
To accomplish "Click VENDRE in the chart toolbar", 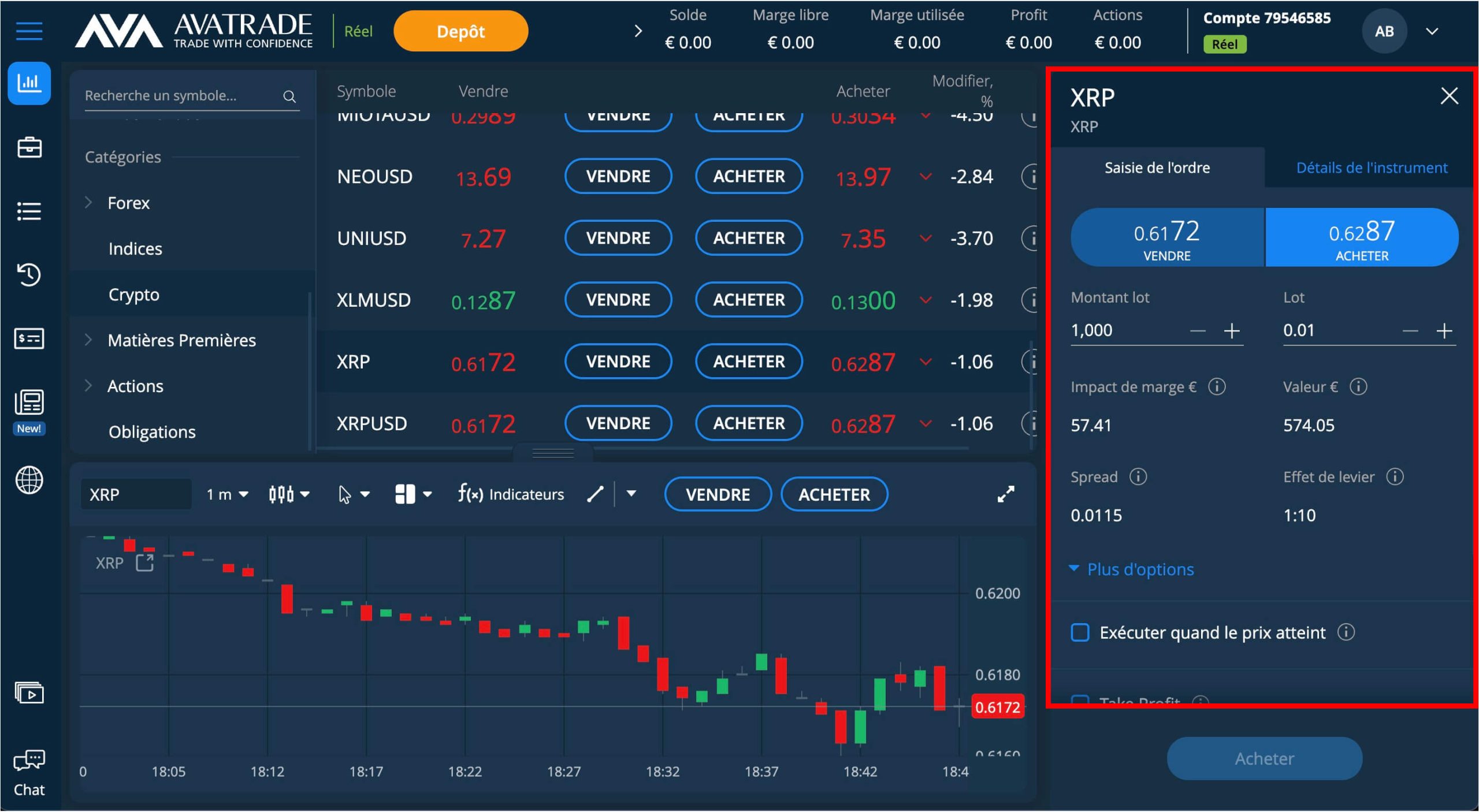I will point(718,494).
